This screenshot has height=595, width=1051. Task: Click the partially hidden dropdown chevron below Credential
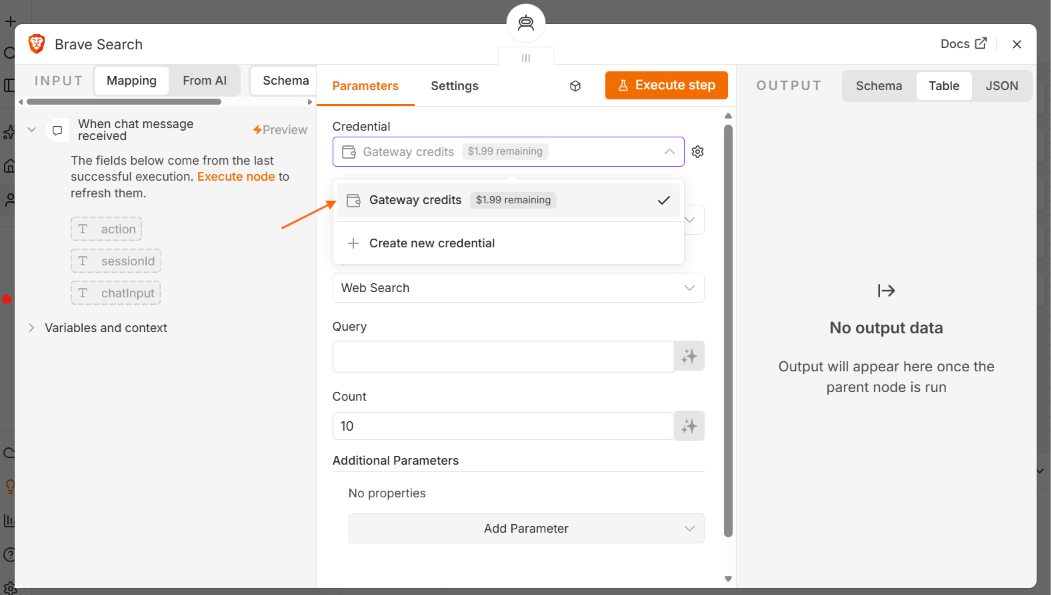coord(690,220)
